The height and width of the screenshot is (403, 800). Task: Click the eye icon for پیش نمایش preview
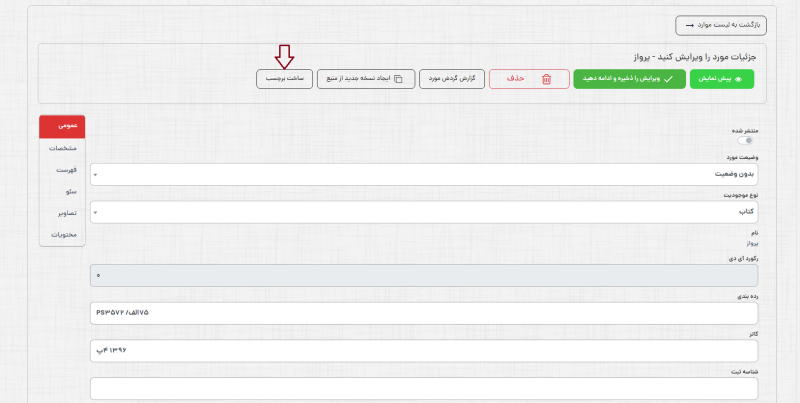point(739,79)
